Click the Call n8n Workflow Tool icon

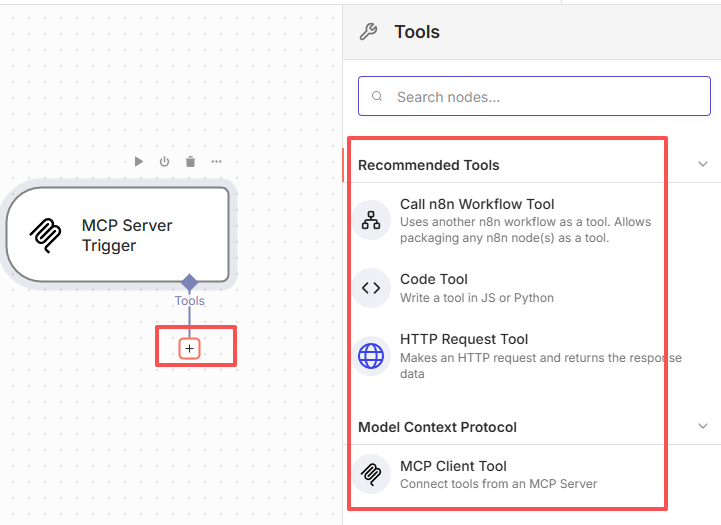click(371, 221)
